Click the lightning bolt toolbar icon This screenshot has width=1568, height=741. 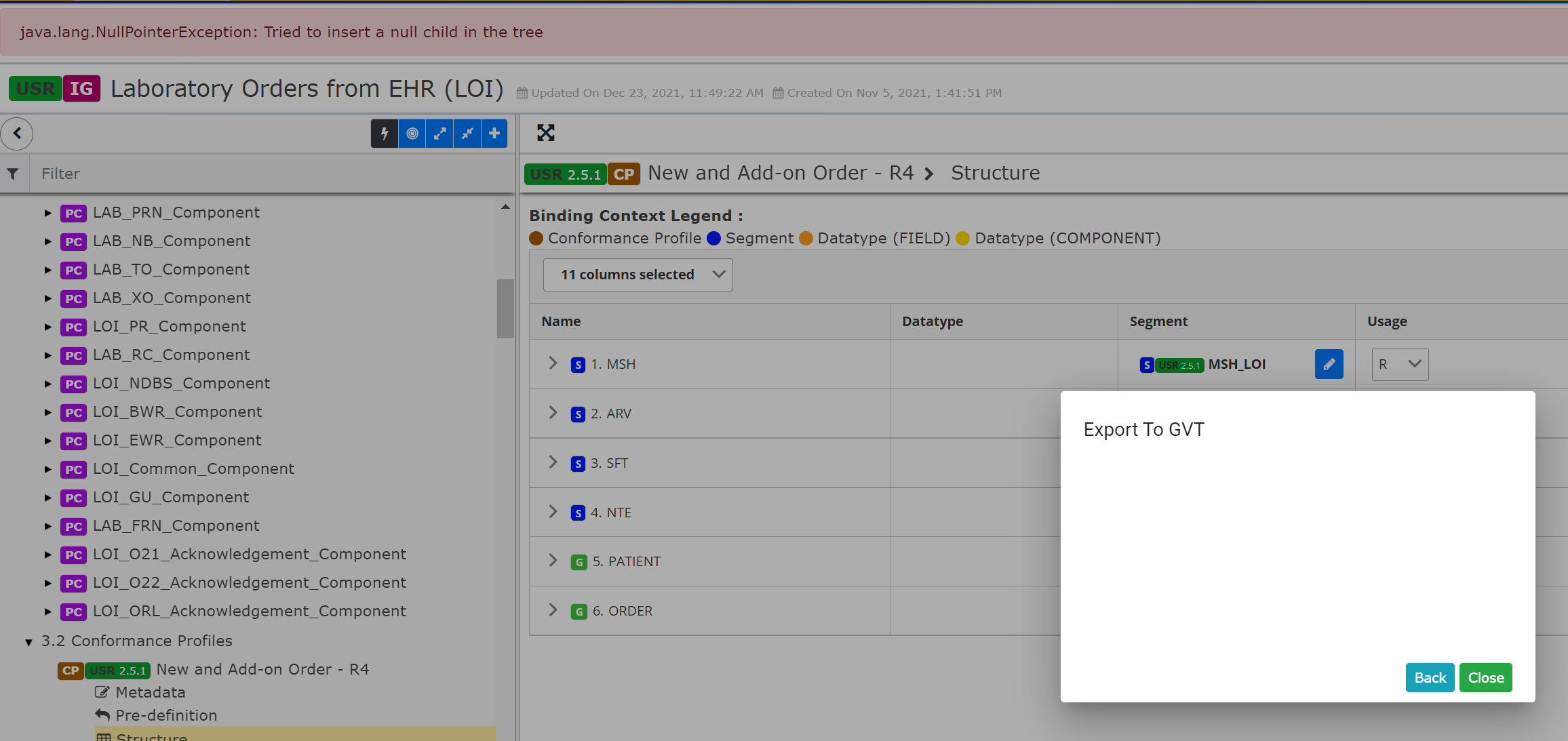click(385, 134)
